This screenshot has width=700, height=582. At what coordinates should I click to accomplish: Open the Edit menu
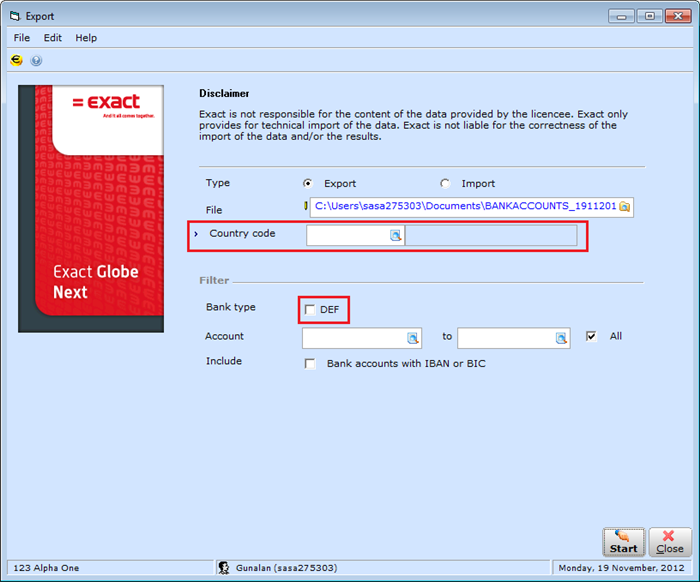(x=52, y=38)
